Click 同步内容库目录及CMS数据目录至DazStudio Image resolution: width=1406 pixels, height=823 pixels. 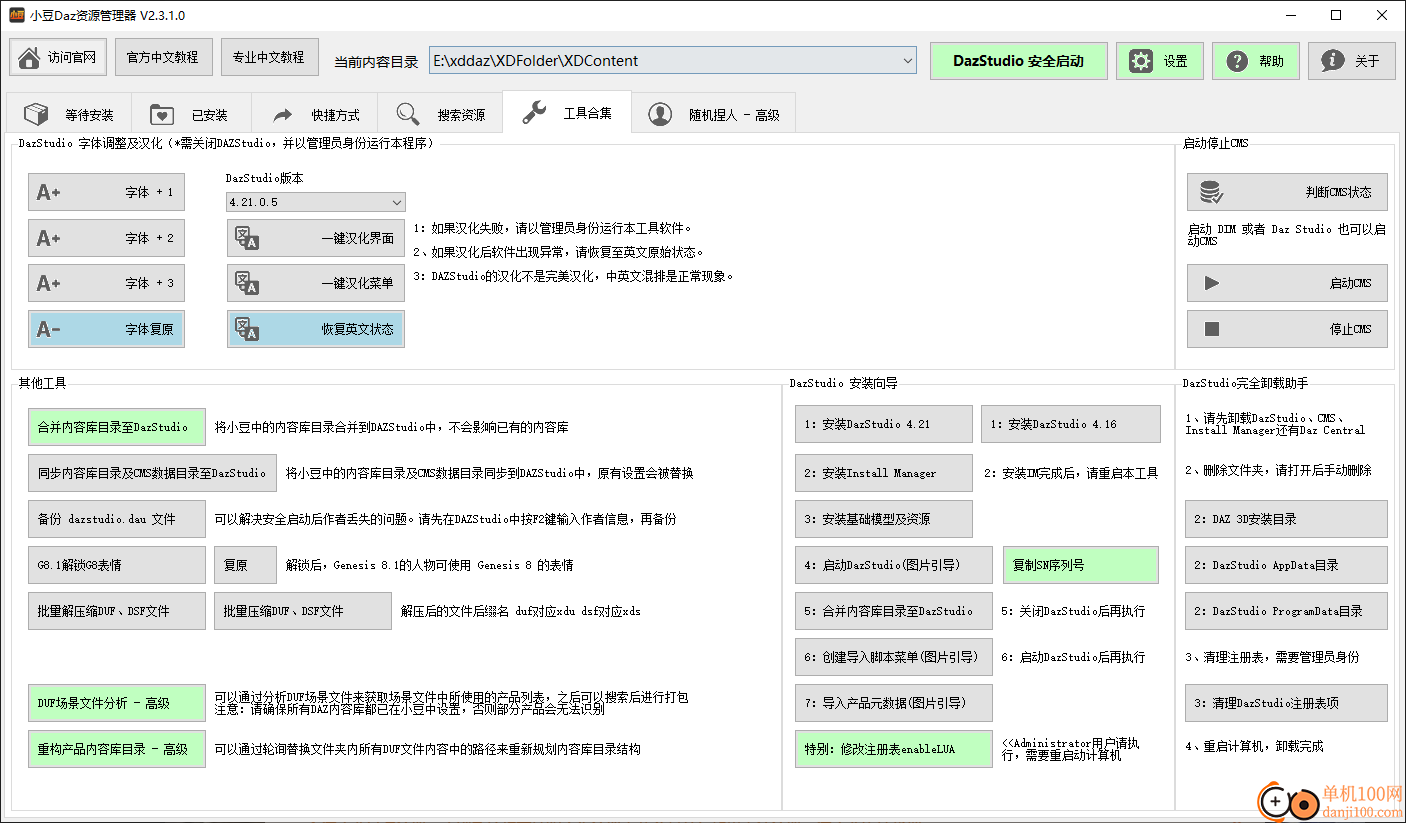pyautogui.click(x=152, y=473)
